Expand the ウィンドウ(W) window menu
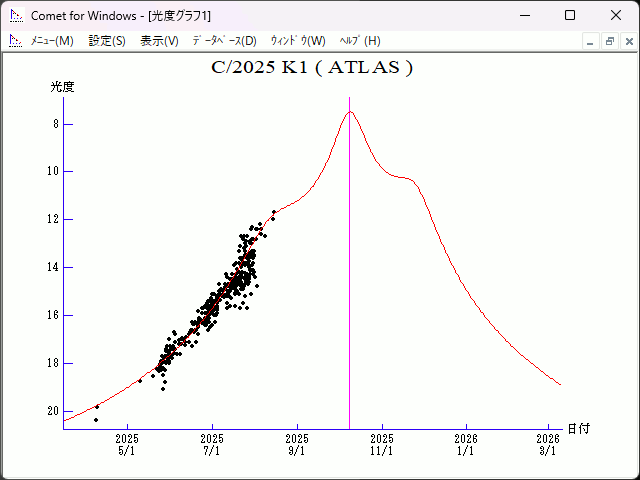 point(298,41)
